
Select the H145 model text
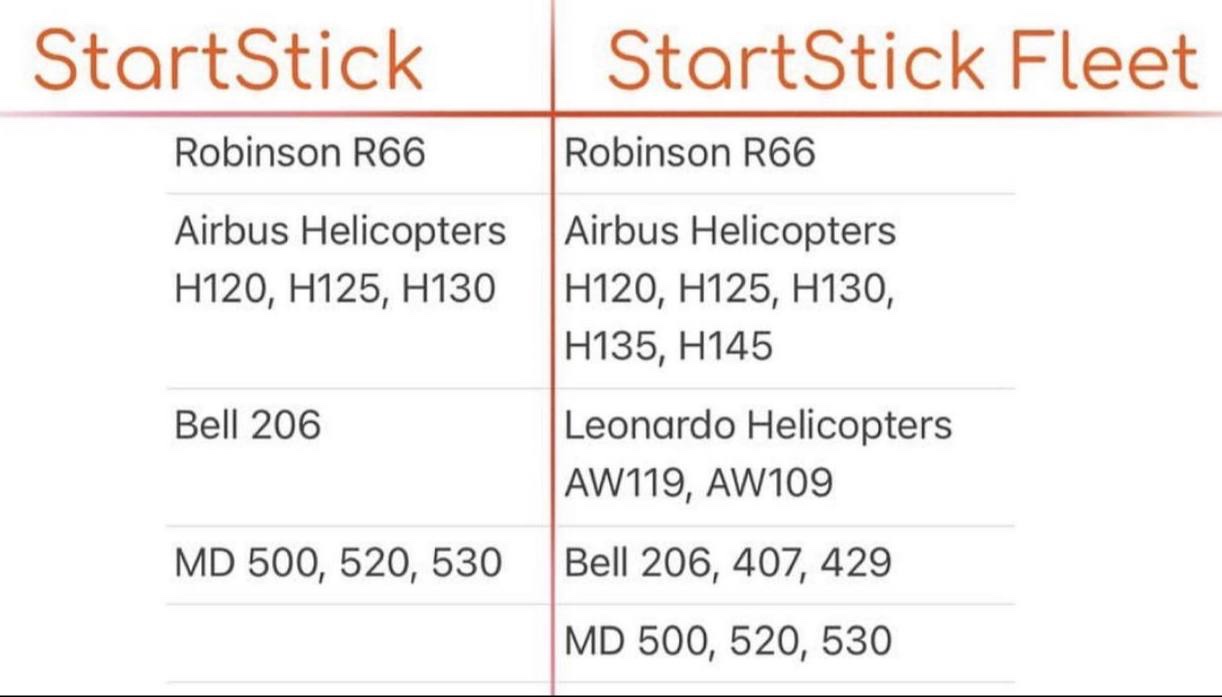[x=725, y=346]
